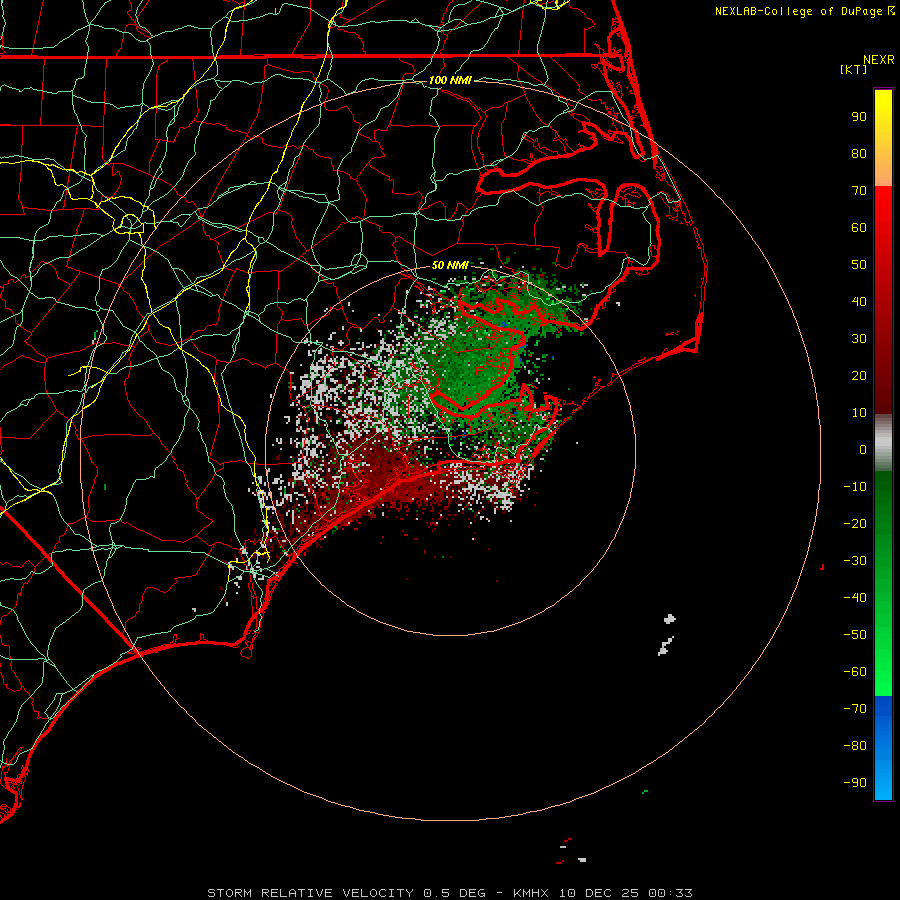Viewport: 900px width, 900px height.
Task: Click the 60 value on the velocity scale
Action: point(859,228)
